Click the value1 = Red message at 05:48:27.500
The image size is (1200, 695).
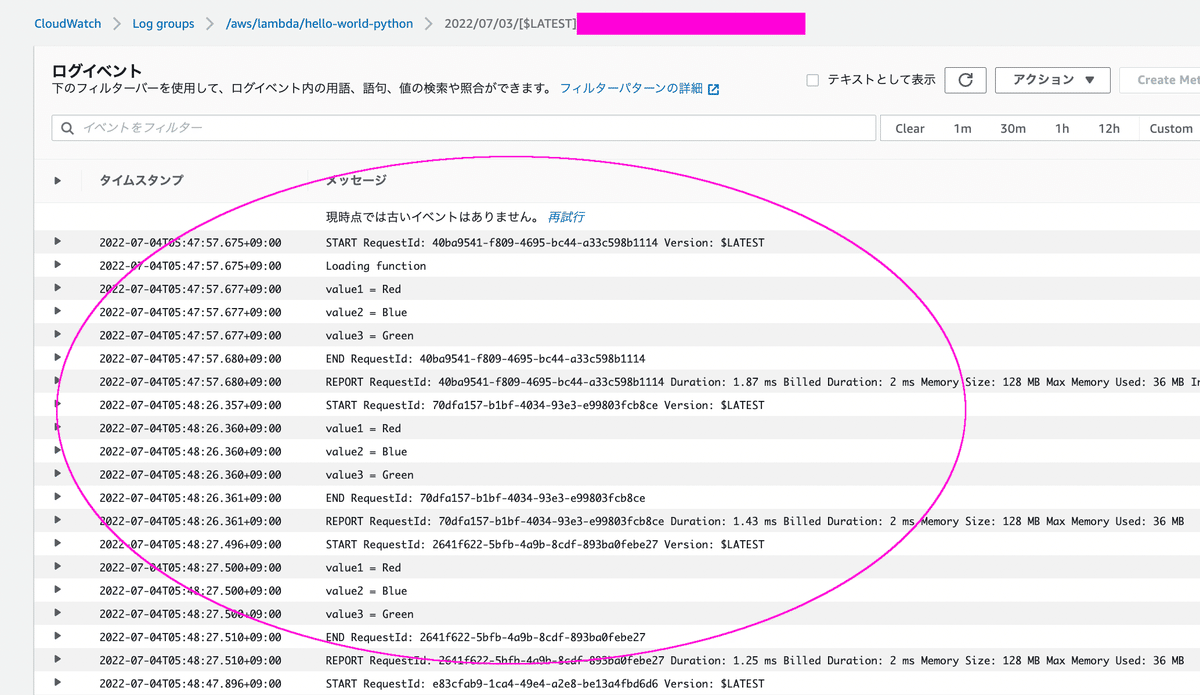point(363,568)
